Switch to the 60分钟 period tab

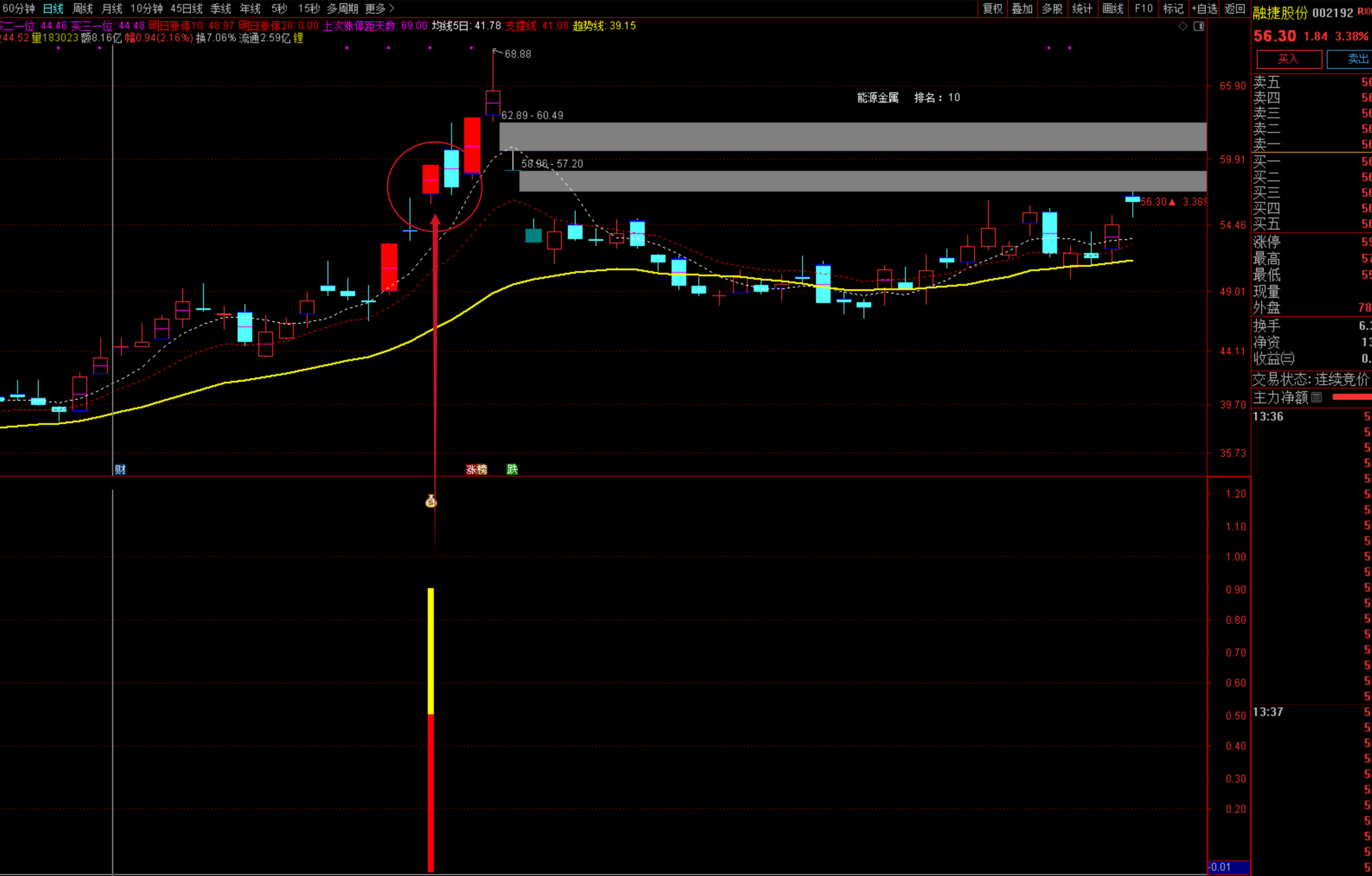coord(18,9)
